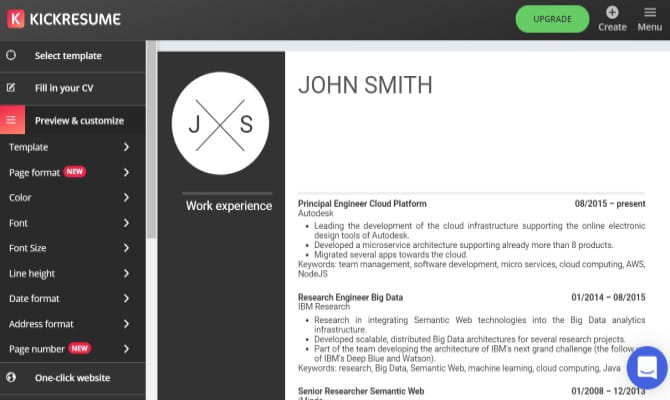Open the One-click website section

click(x=73, y=378)
